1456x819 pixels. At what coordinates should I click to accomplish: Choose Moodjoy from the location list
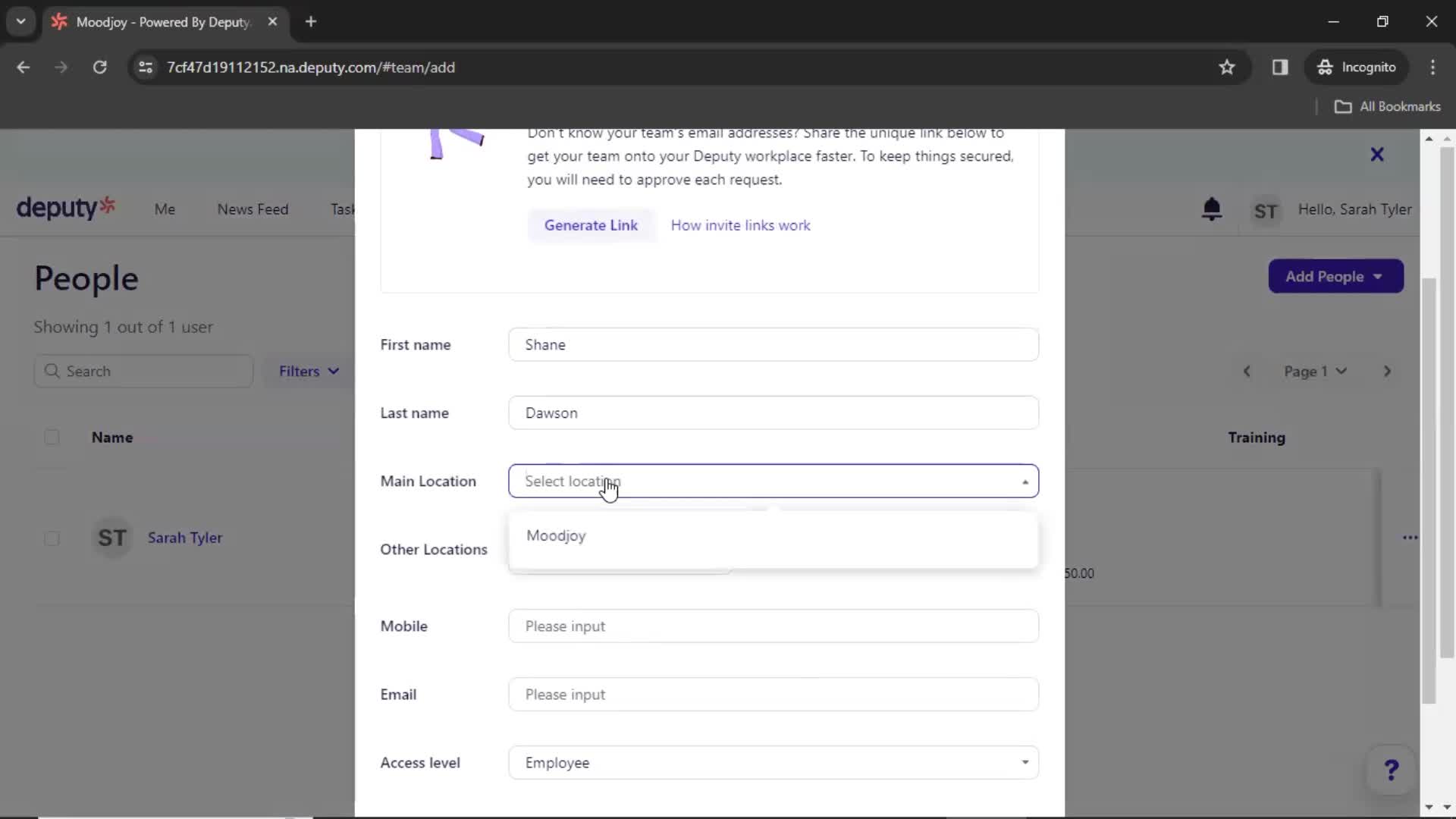pyautogui.click(x=773, y=536)
